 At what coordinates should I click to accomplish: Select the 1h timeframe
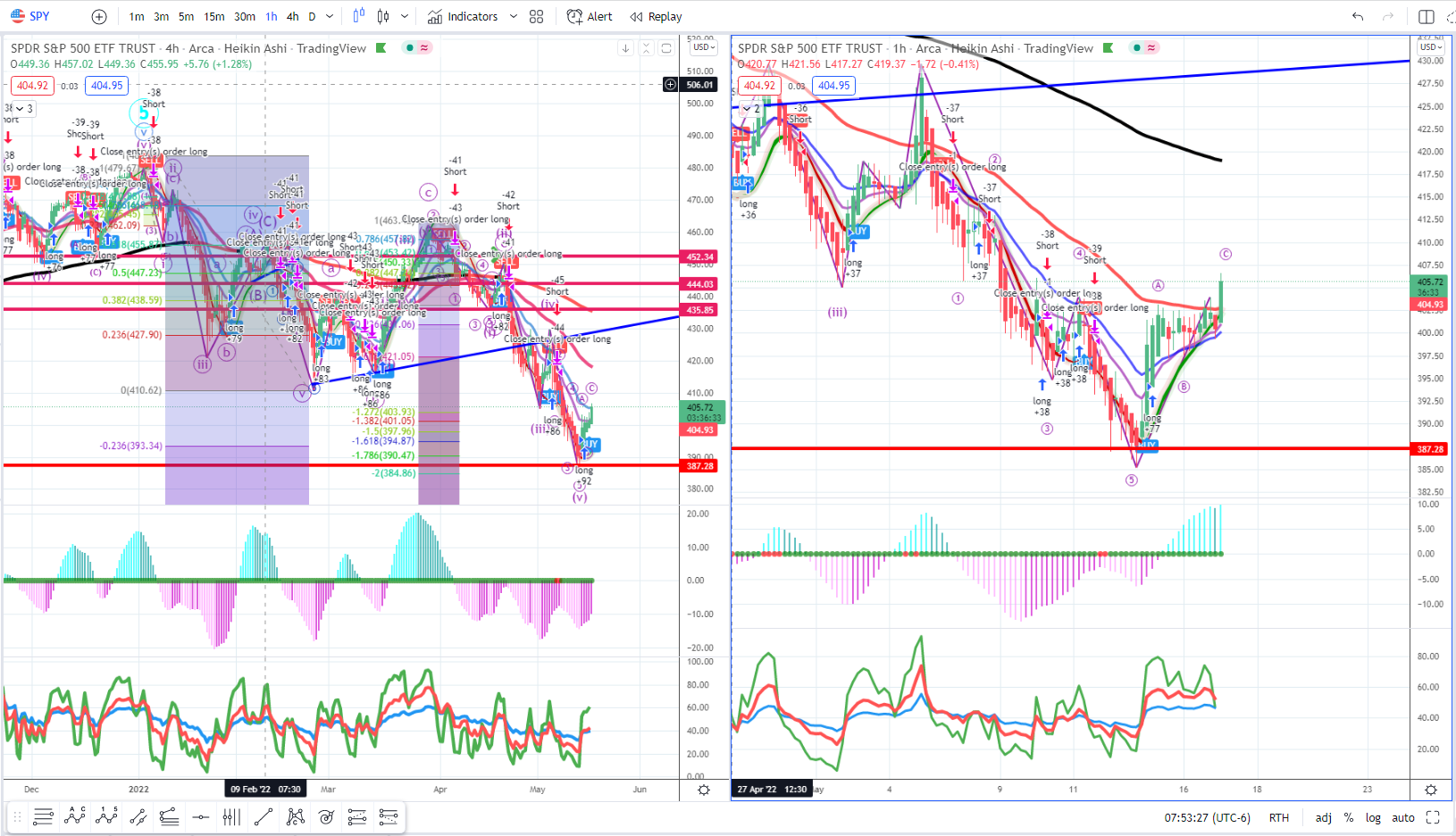click(x=272, y=17)
